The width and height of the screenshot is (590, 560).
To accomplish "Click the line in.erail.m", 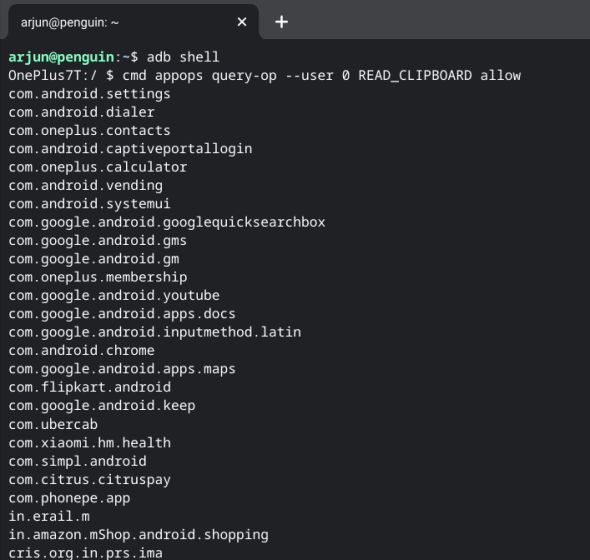I will (49, 516).
